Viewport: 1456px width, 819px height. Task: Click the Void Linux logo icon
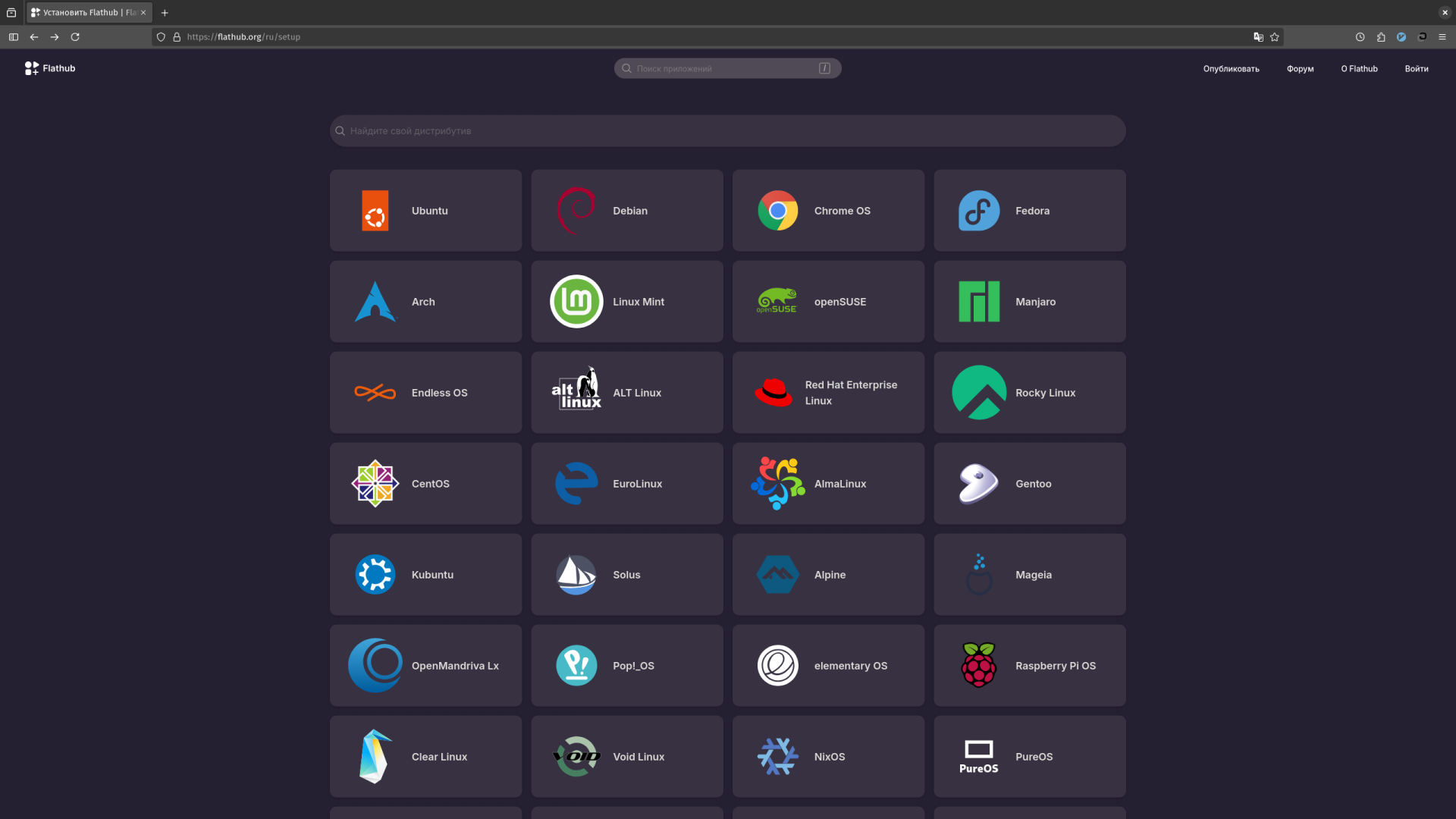tap(576, 757)
